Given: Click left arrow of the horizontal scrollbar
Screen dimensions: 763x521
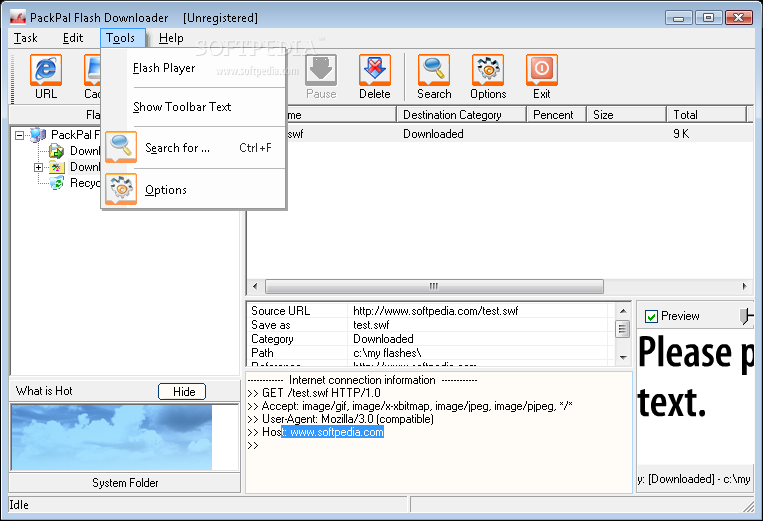Looking at the screenshot, I should pos(255,286).
